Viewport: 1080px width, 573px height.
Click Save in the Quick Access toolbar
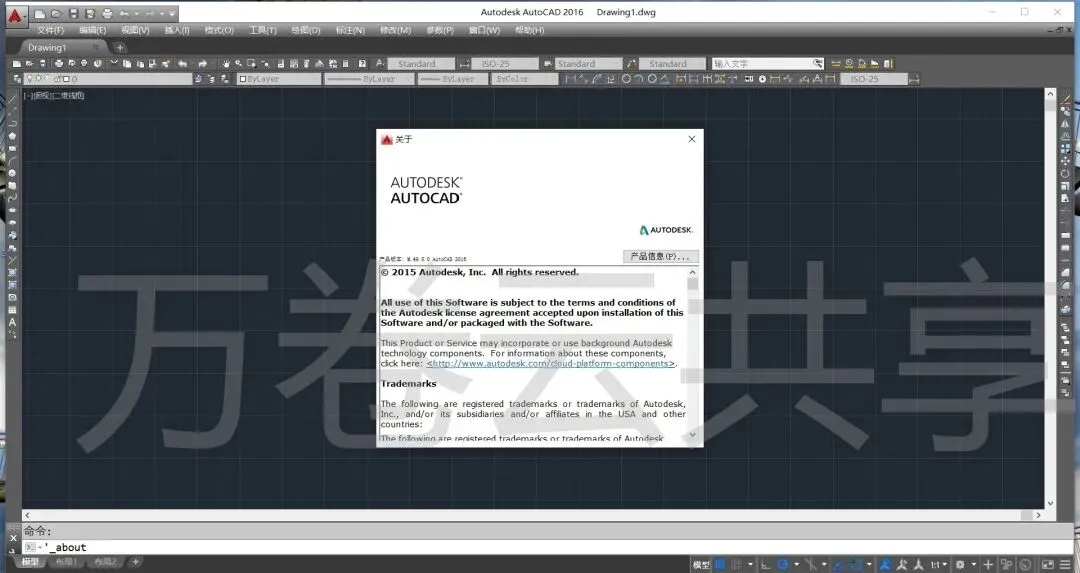point(74,14)
